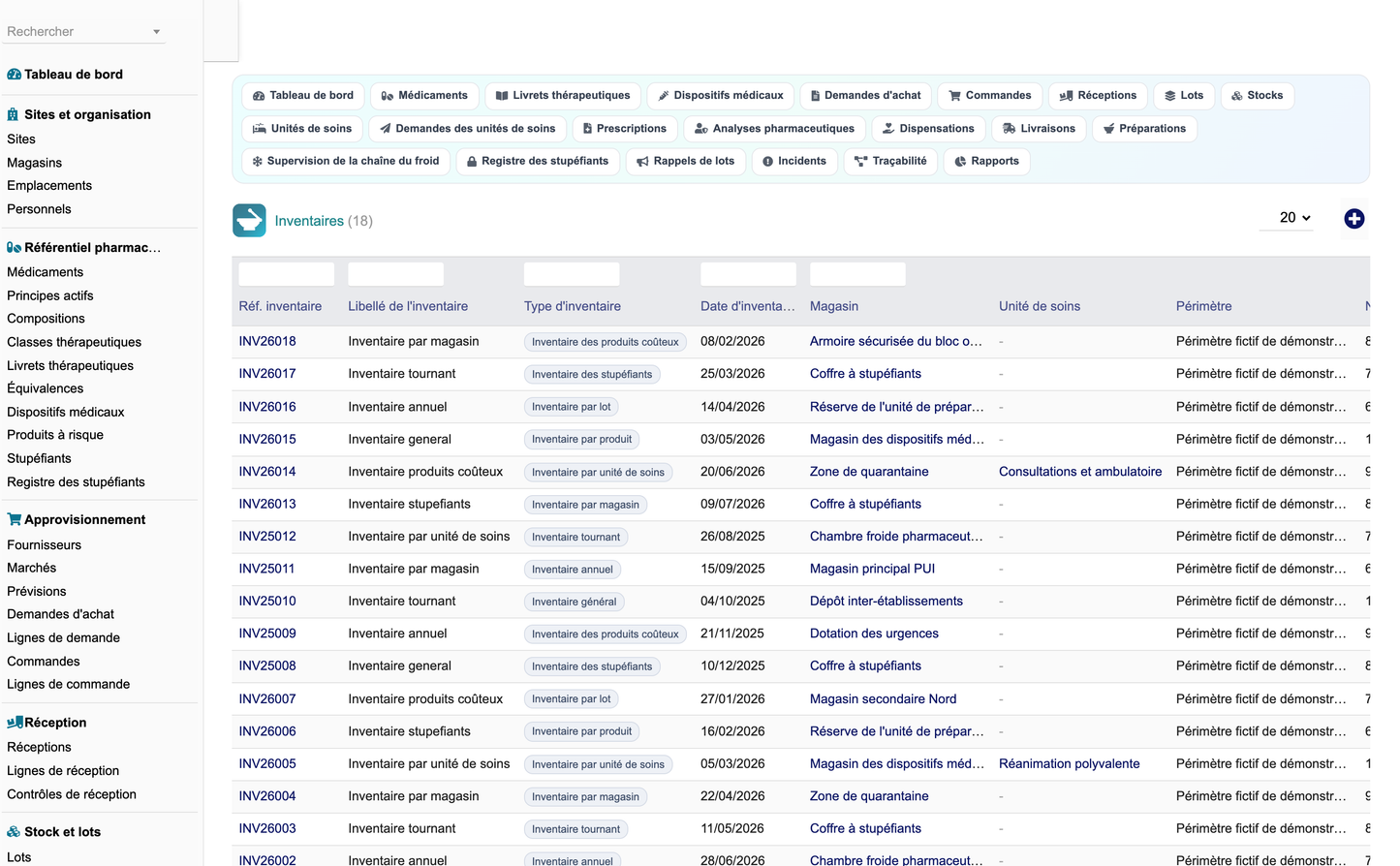
Task: Click Produits à risque in sidebar
Action: tap(55, 435)
